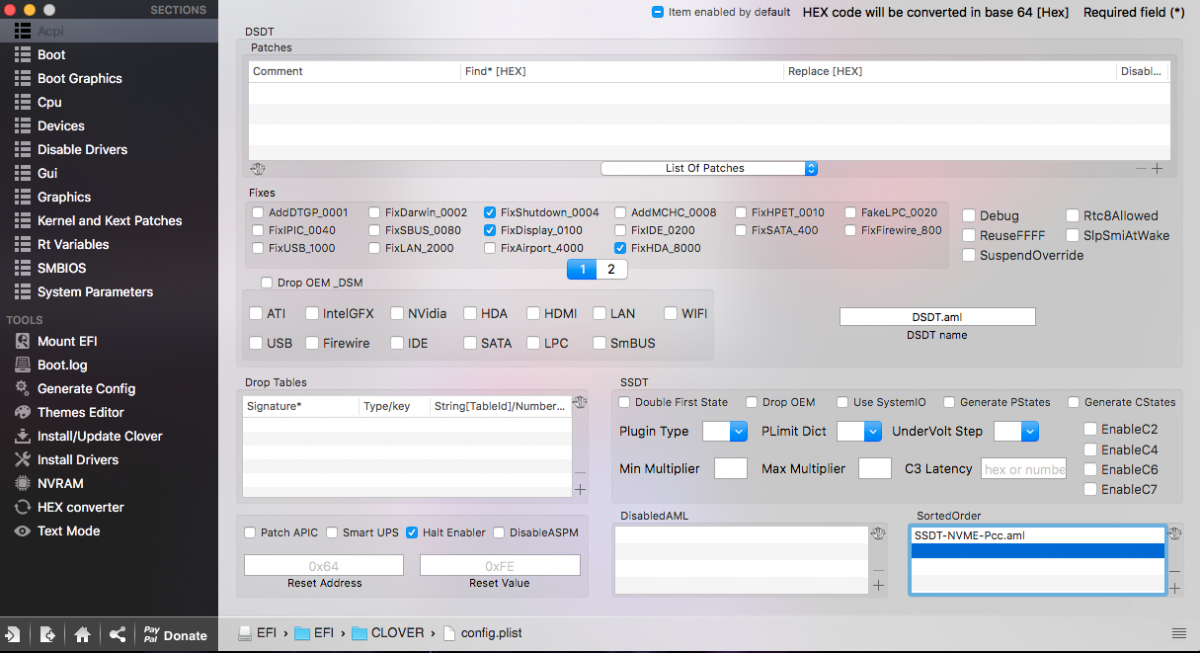Click the share icon in bottom toolbar
This screenshot has width=1200, height=653.
(x=118, y=635)
